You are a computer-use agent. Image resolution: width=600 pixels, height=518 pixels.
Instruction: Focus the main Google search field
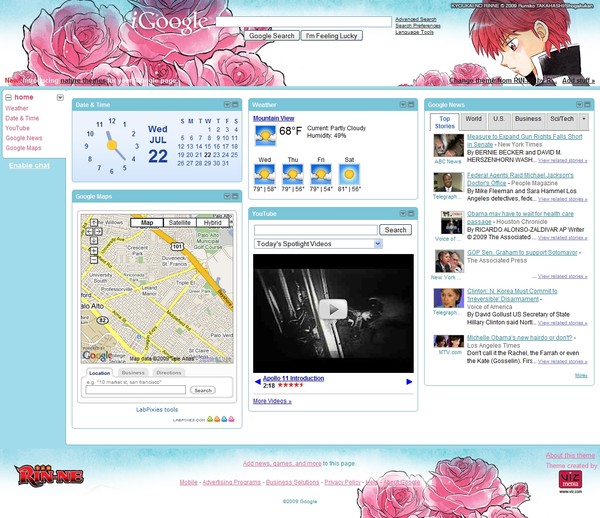[x=303, y=22]
